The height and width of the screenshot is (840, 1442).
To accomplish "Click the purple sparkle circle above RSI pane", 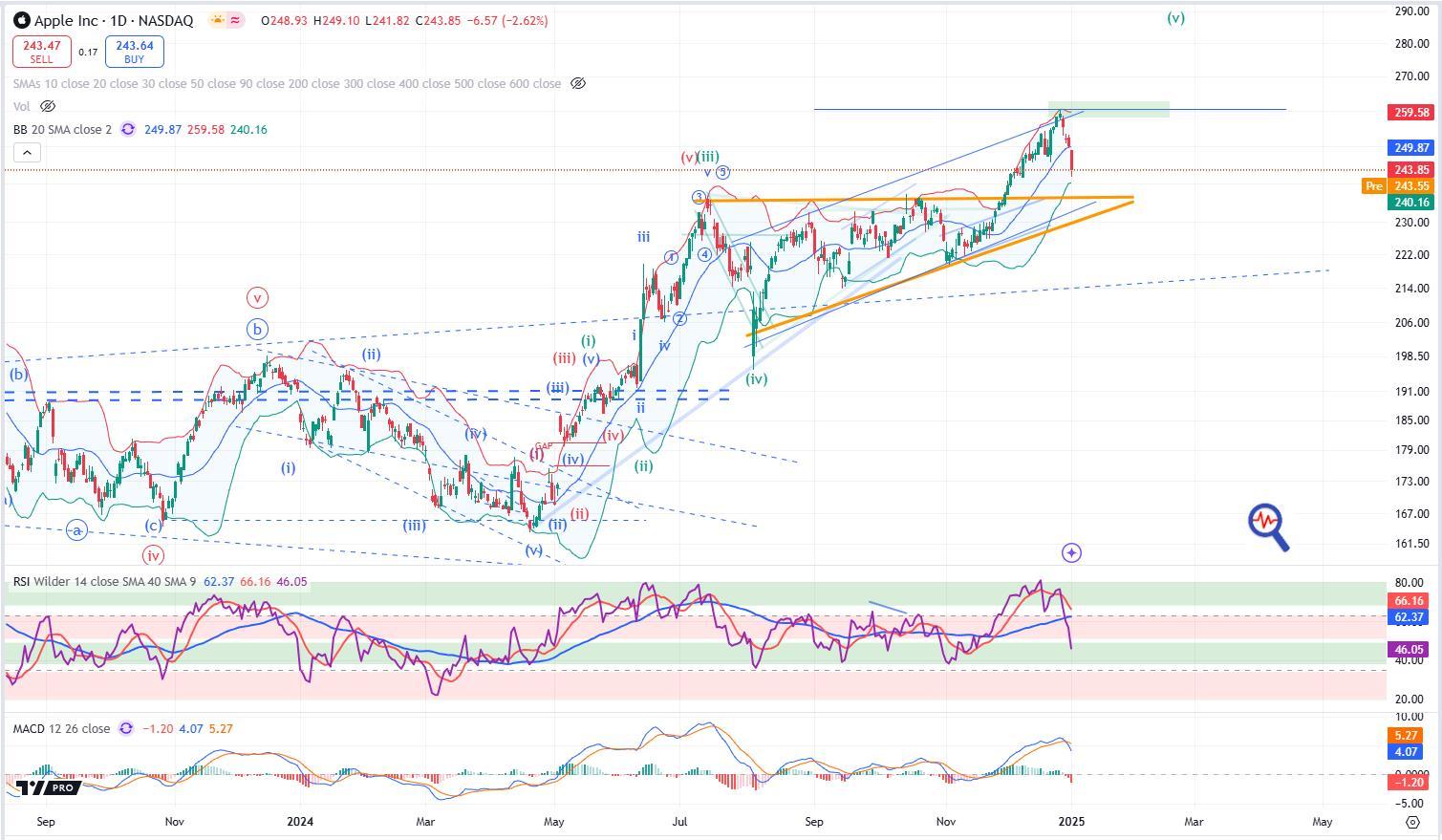I will [1071, 552].
